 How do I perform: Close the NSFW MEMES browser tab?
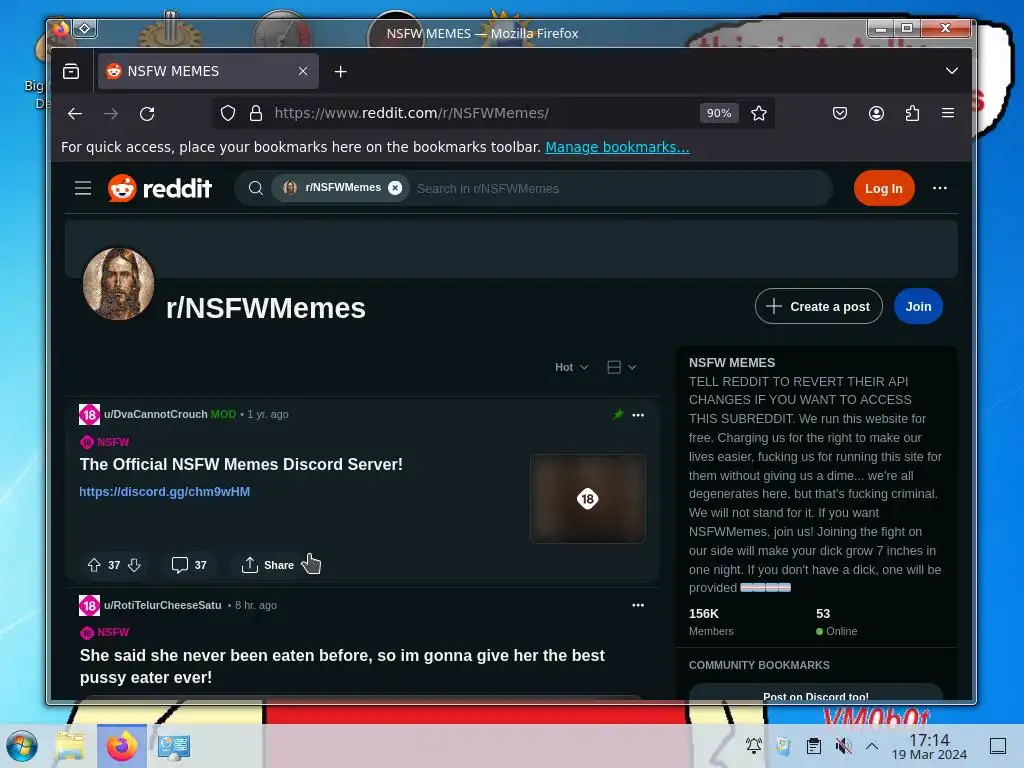pos(302,71)
